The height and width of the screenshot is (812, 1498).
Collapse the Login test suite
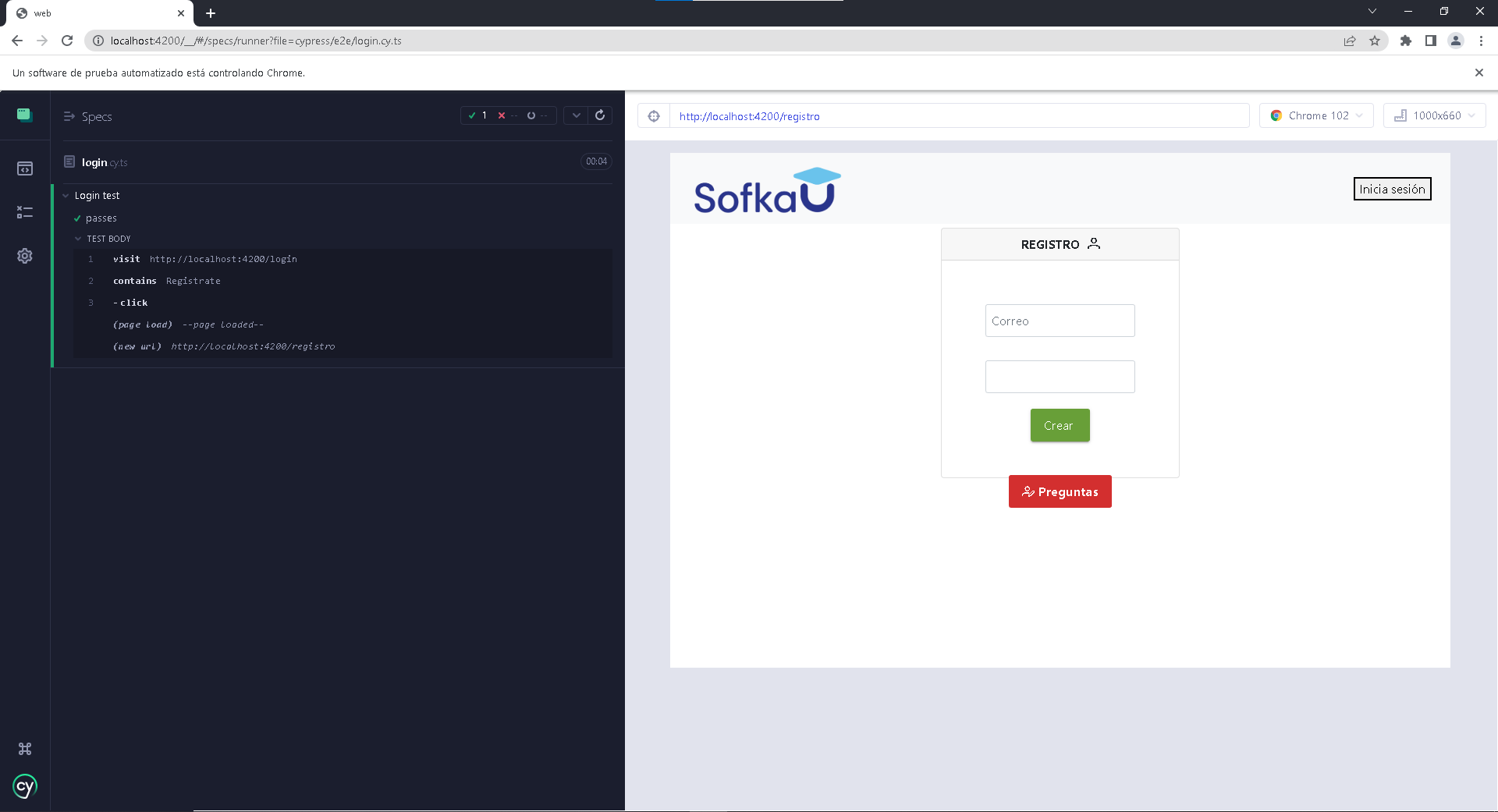coord(66,195)
